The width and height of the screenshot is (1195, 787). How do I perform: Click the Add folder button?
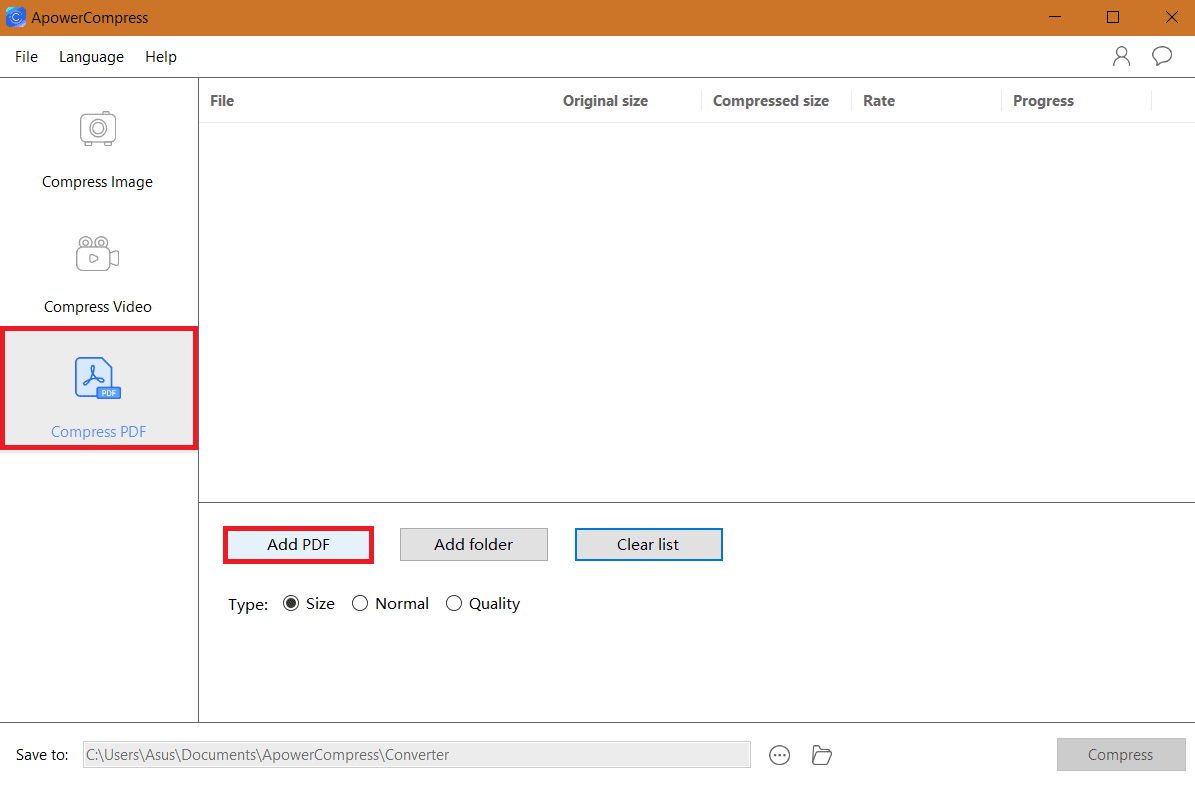point(473,544)
